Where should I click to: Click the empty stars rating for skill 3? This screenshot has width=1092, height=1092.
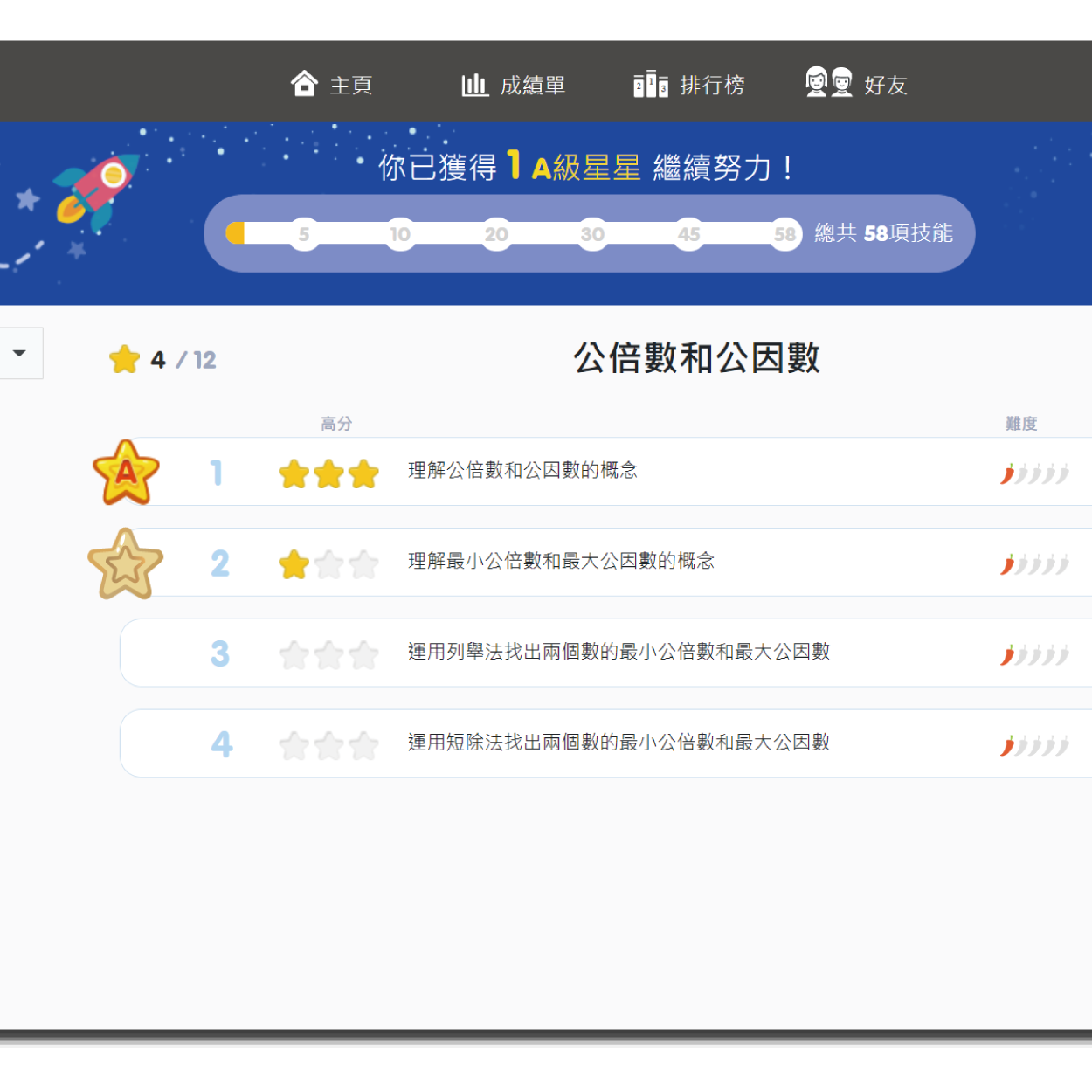328,655
